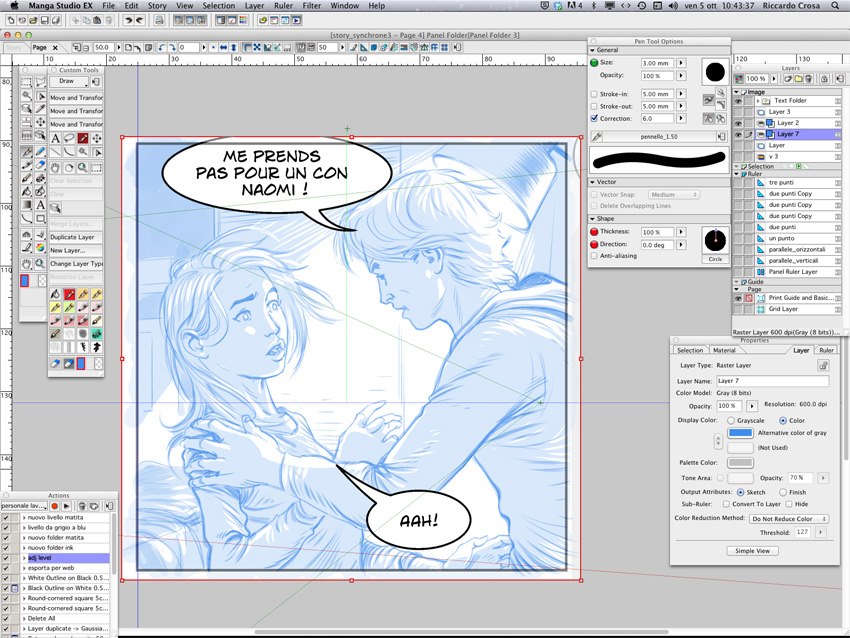
Task: Click the play action button in Actions panel
Action: point(67,506)
